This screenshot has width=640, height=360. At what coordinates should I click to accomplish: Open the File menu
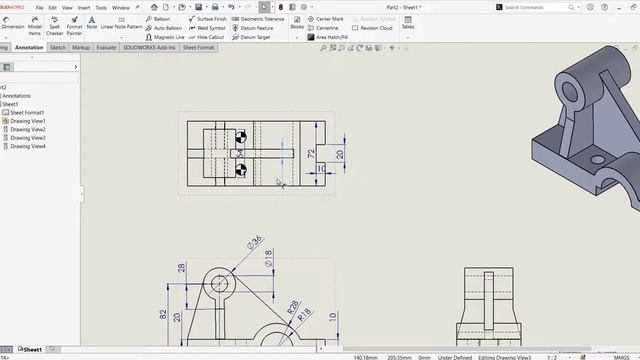click(39, 7)
